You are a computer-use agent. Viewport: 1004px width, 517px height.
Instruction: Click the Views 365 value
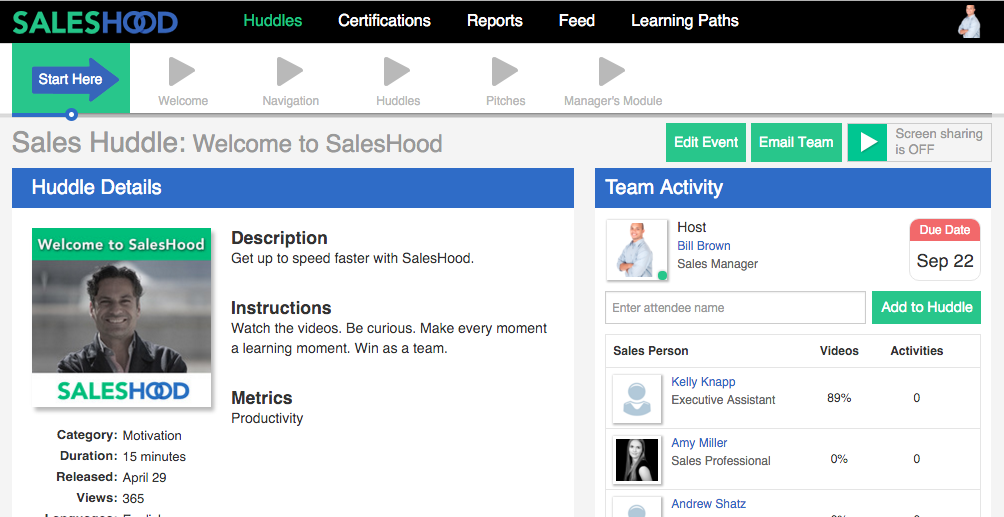133,498
